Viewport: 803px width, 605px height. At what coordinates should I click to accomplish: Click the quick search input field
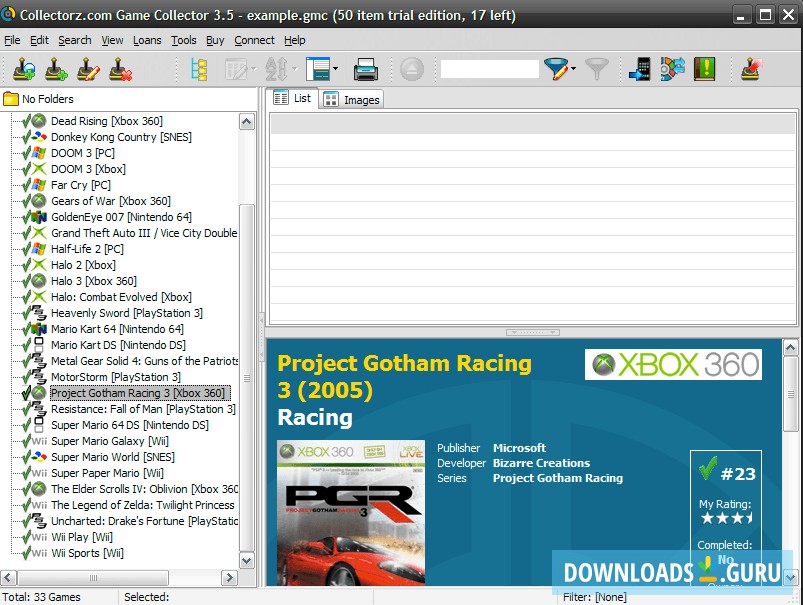tap(489, 69)
